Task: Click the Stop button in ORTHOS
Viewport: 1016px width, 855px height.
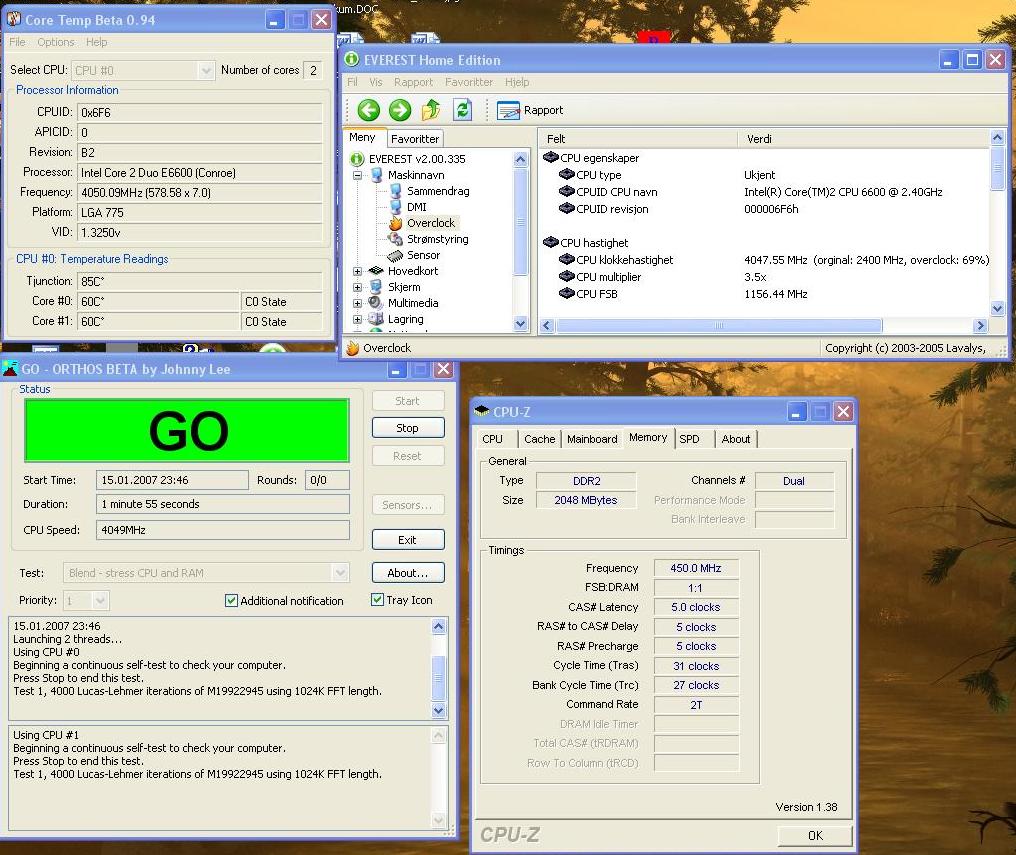Action: pyautogui.click(x=408, y=428)
